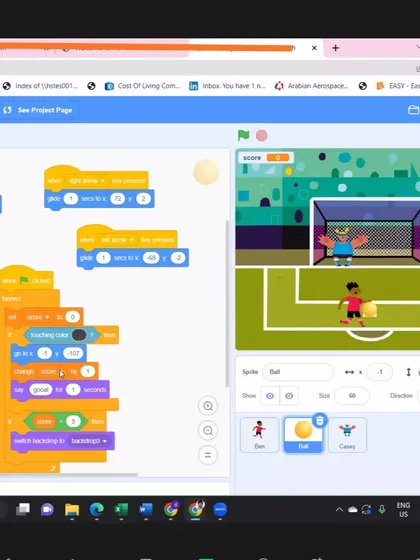The width and height of the screenshot is (420, 560).
Task: Edit score equals value 5
Action: click(73, 422)
